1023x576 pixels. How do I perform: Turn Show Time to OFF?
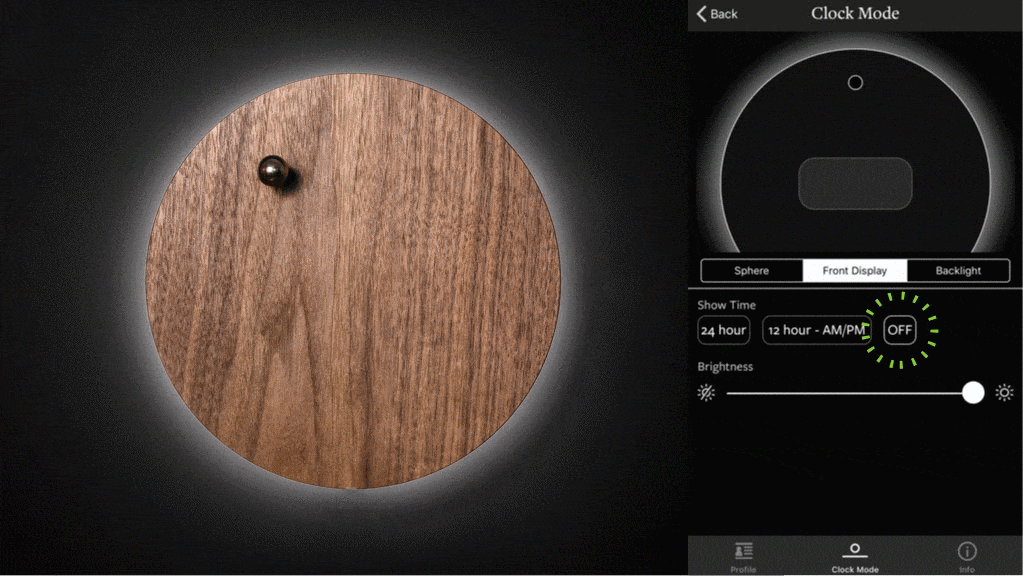point(900,330)
